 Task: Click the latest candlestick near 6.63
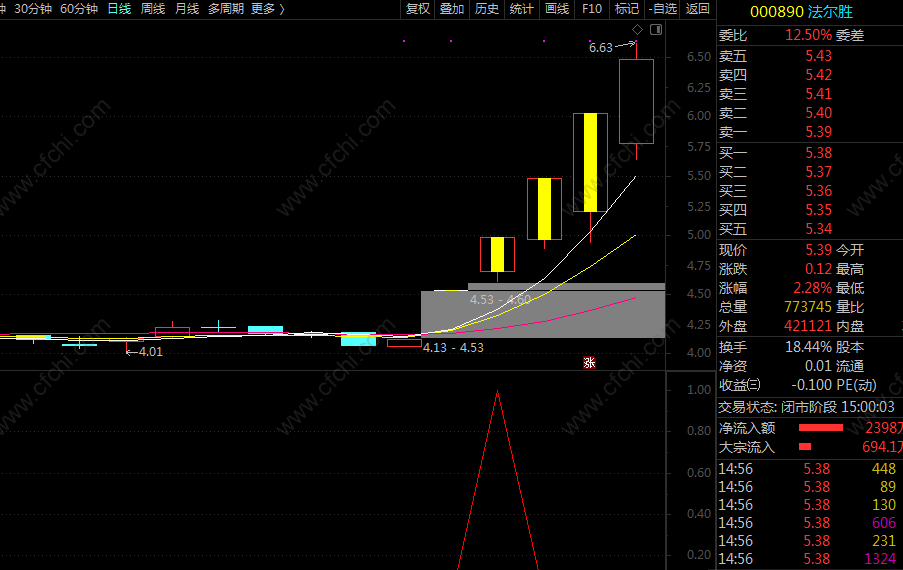pos(636,101)
